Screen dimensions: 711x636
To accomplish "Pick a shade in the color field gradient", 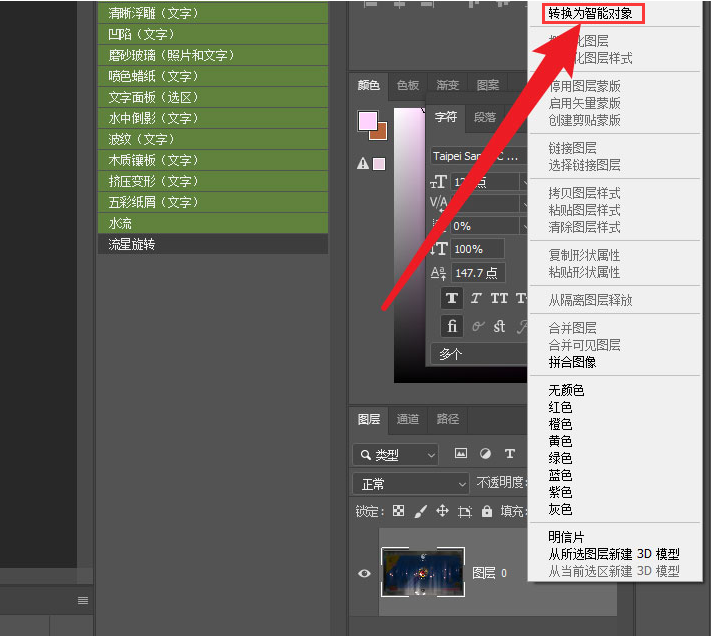I will pyautogui.click(x=409, y=245).
